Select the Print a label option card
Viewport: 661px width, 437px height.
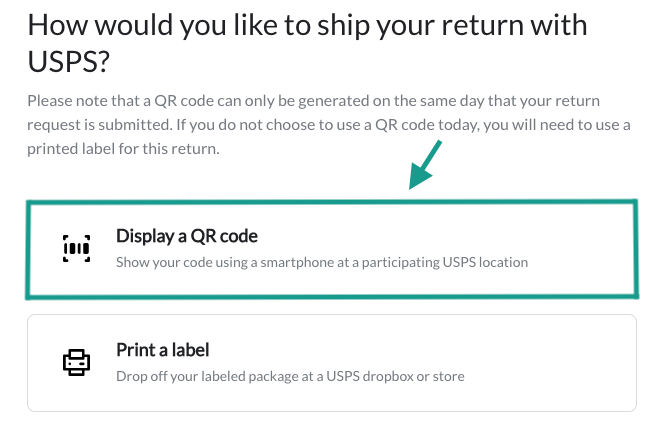(x=332, y=363)
